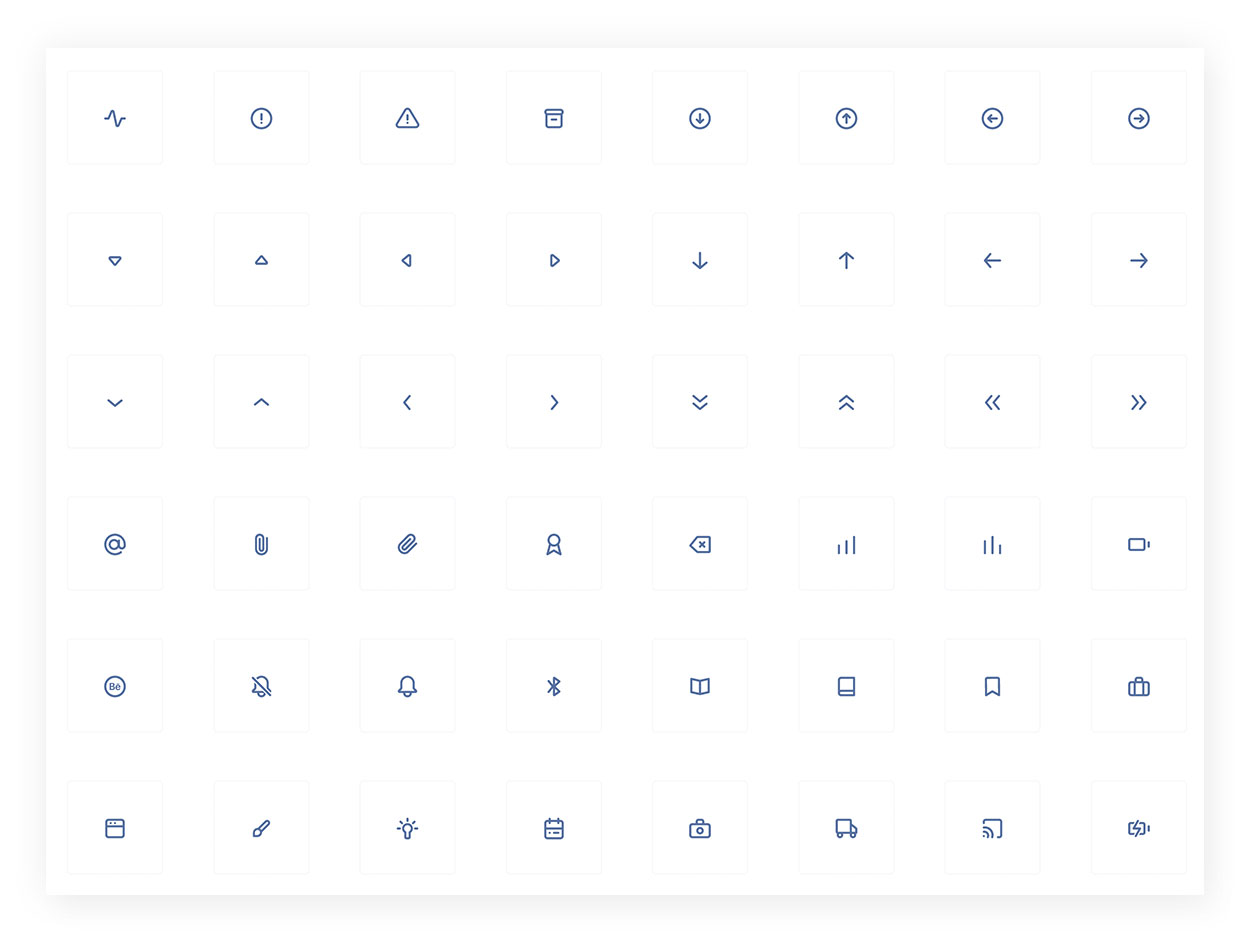Click the archive box icon

(x=554, y=118)
